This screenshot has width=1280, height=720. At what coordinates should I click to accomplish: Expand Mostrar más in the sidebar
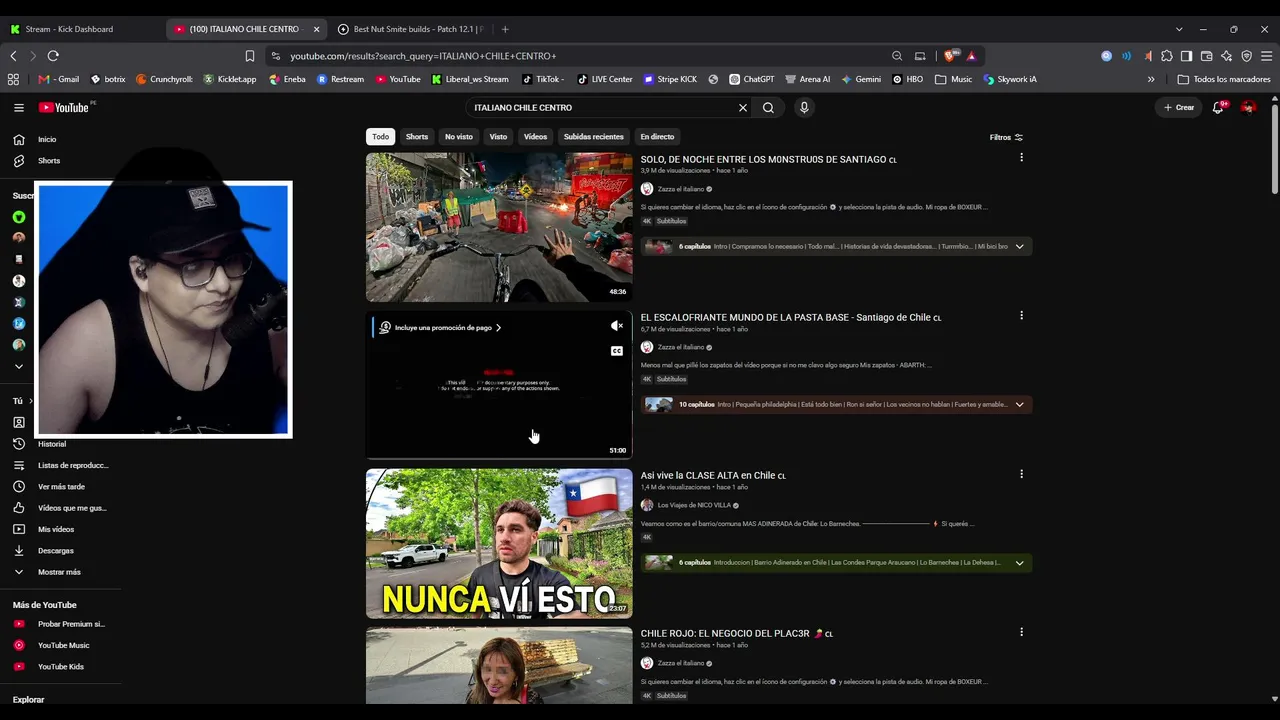pos(59,572)
